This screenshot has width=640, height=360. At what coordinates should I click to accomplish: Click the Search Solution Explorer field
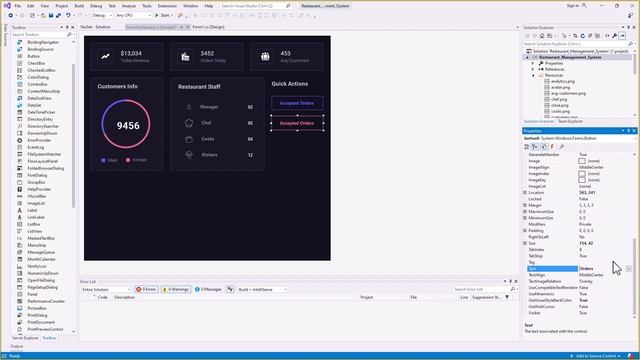coord(575,44)
